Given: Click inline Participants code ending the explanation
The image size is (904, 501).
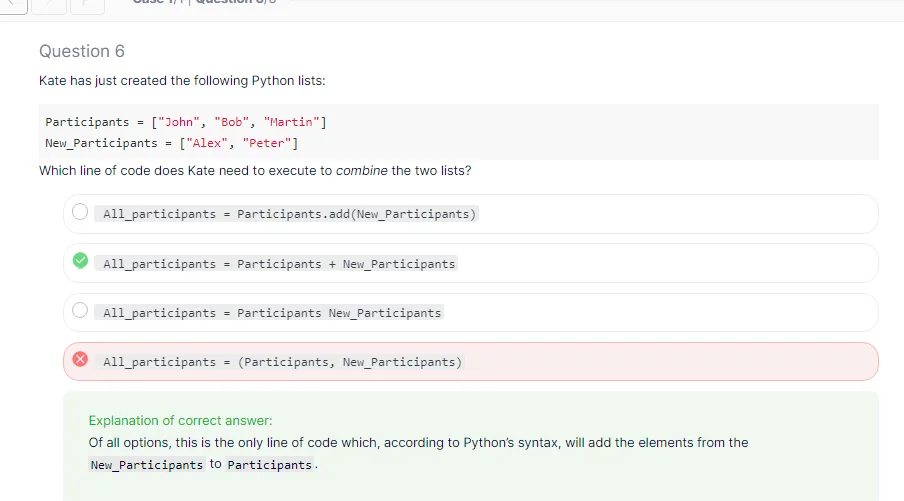Looking at the screenshot, I should point(270,465).
